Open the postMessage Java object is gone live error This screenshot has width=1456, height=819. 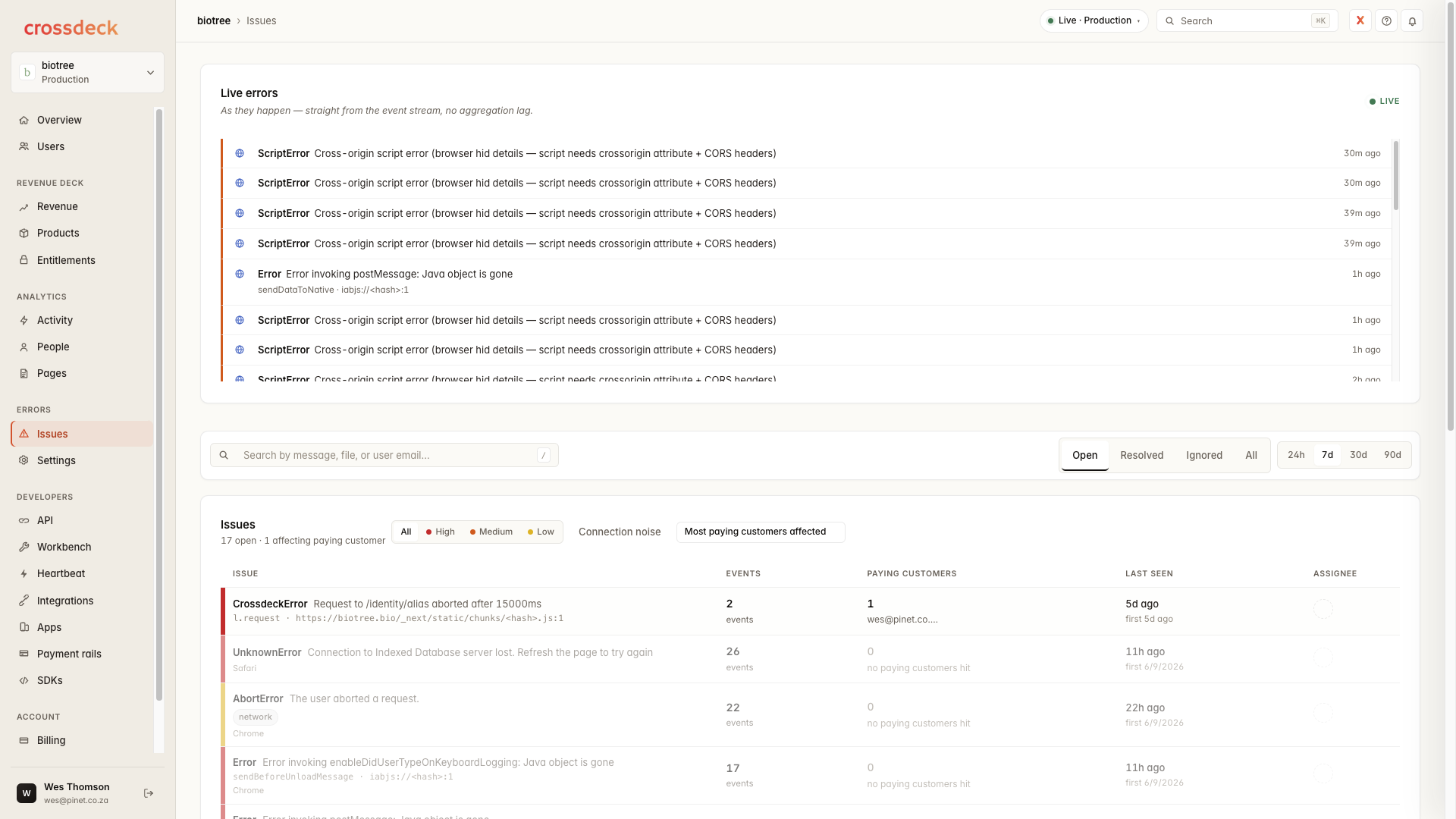point(807,282)
